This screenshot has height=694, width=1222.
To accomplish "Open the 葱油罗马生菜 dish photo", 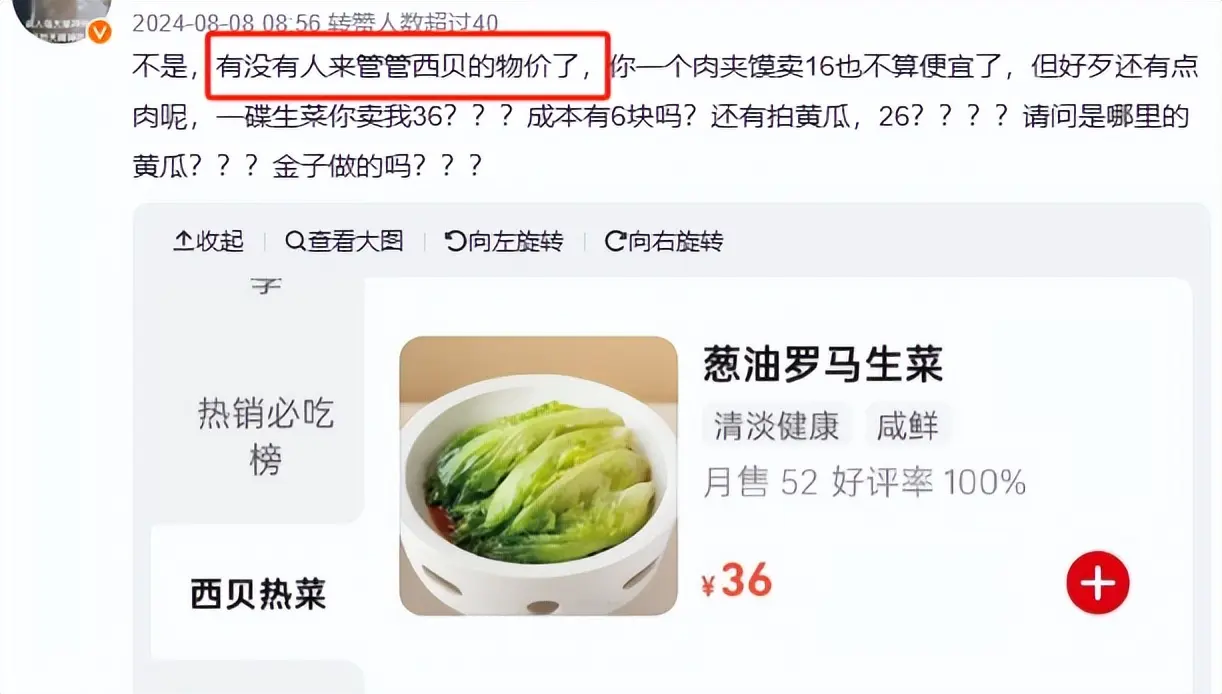I will pyautogui.click(x=539, y=475).
